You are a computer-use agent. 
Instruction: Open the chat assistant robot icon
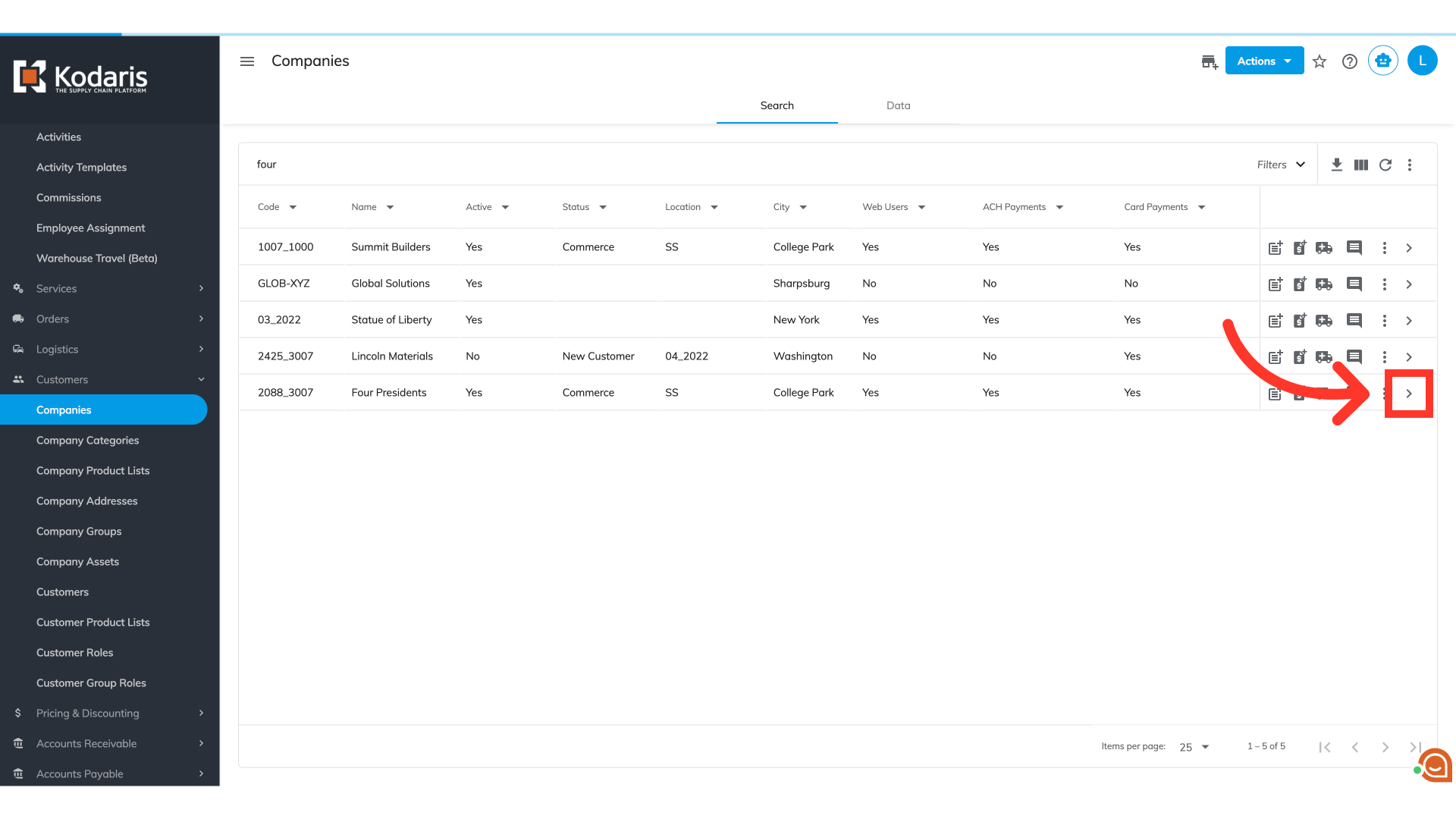point(1383,61)
